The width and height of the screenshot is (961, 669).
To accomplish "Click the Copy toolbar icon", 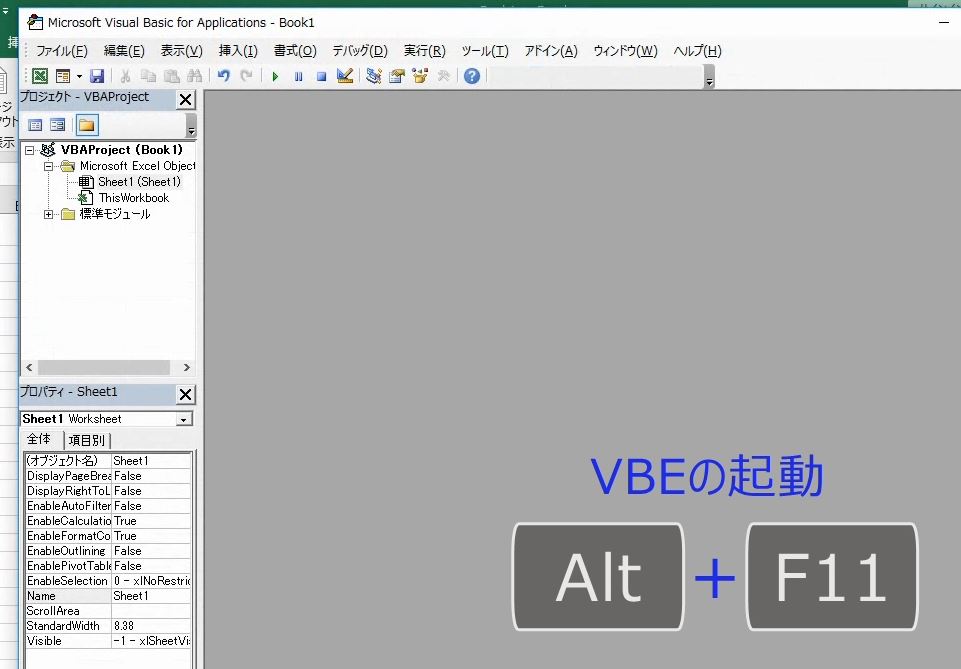I will 148,76.
